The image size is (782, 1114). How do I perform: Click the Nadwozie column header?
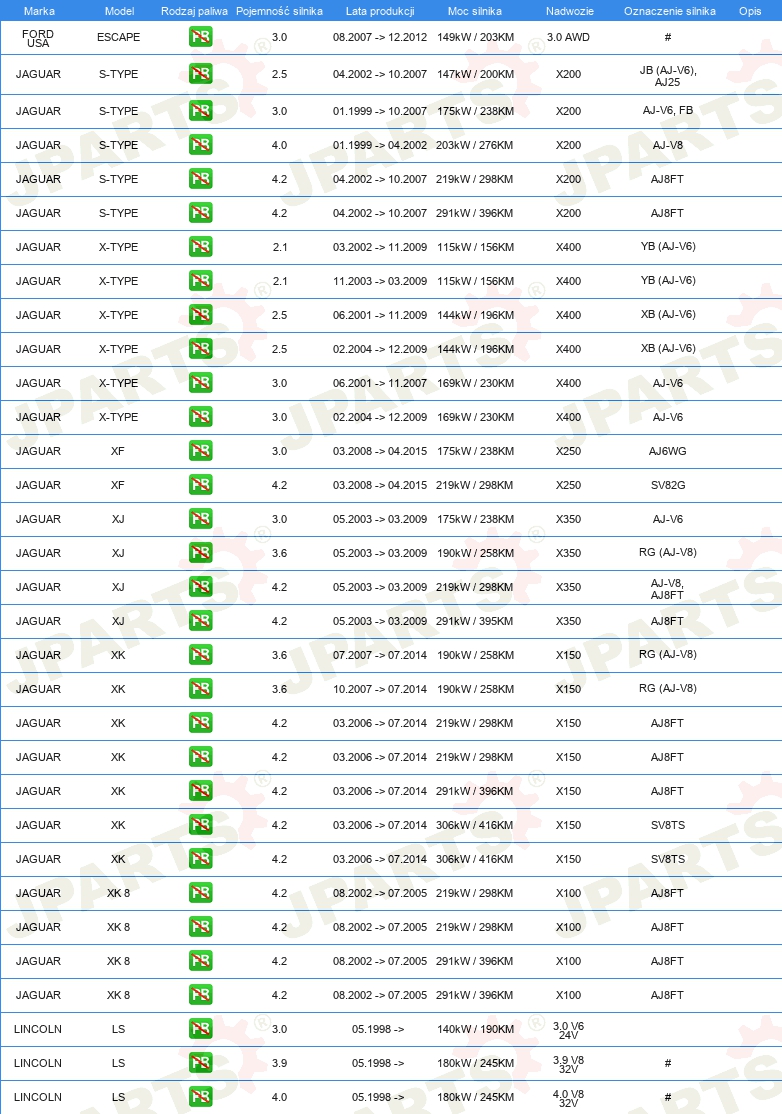pos(570,11)
